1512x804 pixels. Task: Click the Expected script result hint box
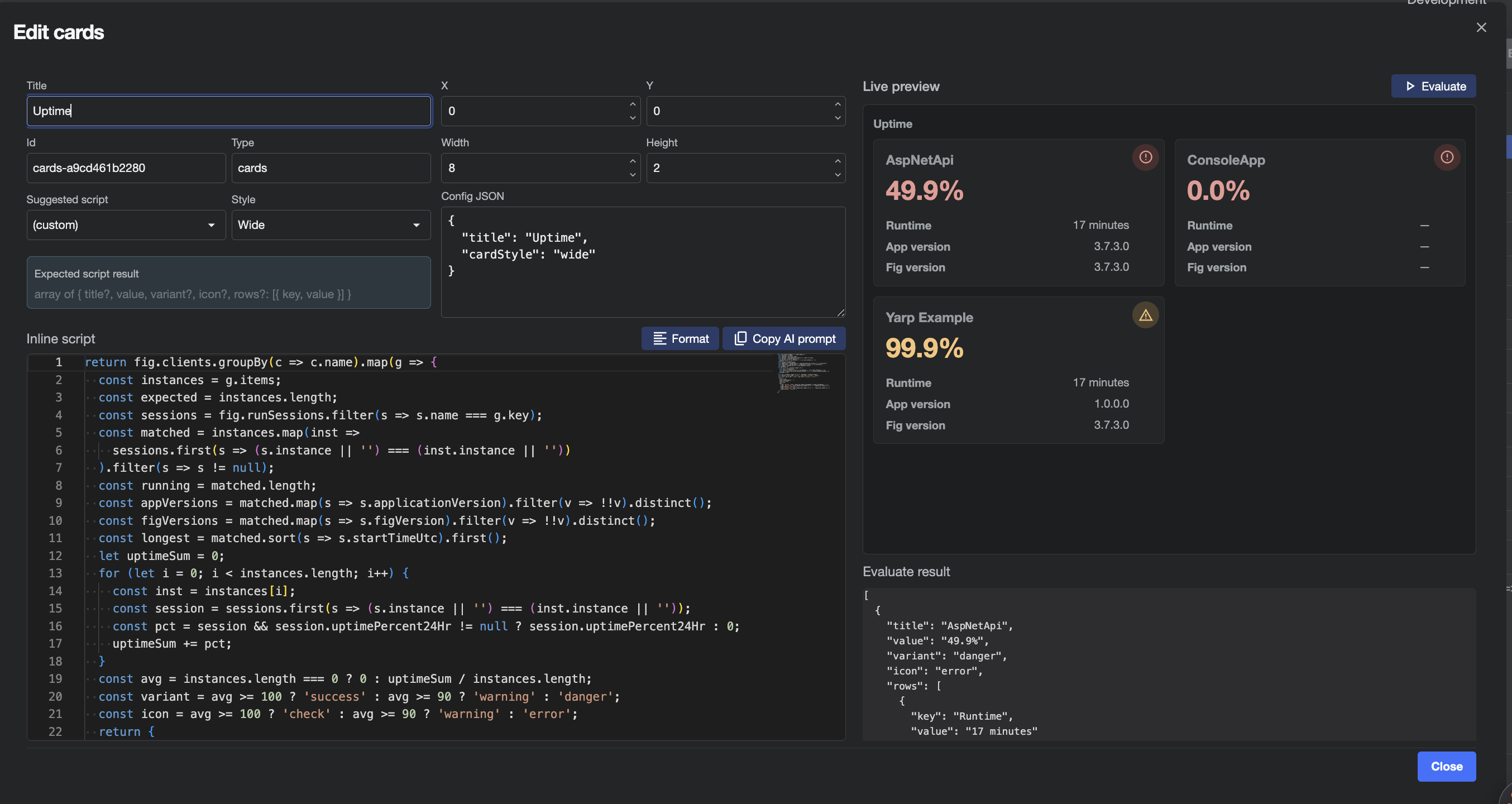[x=229, y=283]
